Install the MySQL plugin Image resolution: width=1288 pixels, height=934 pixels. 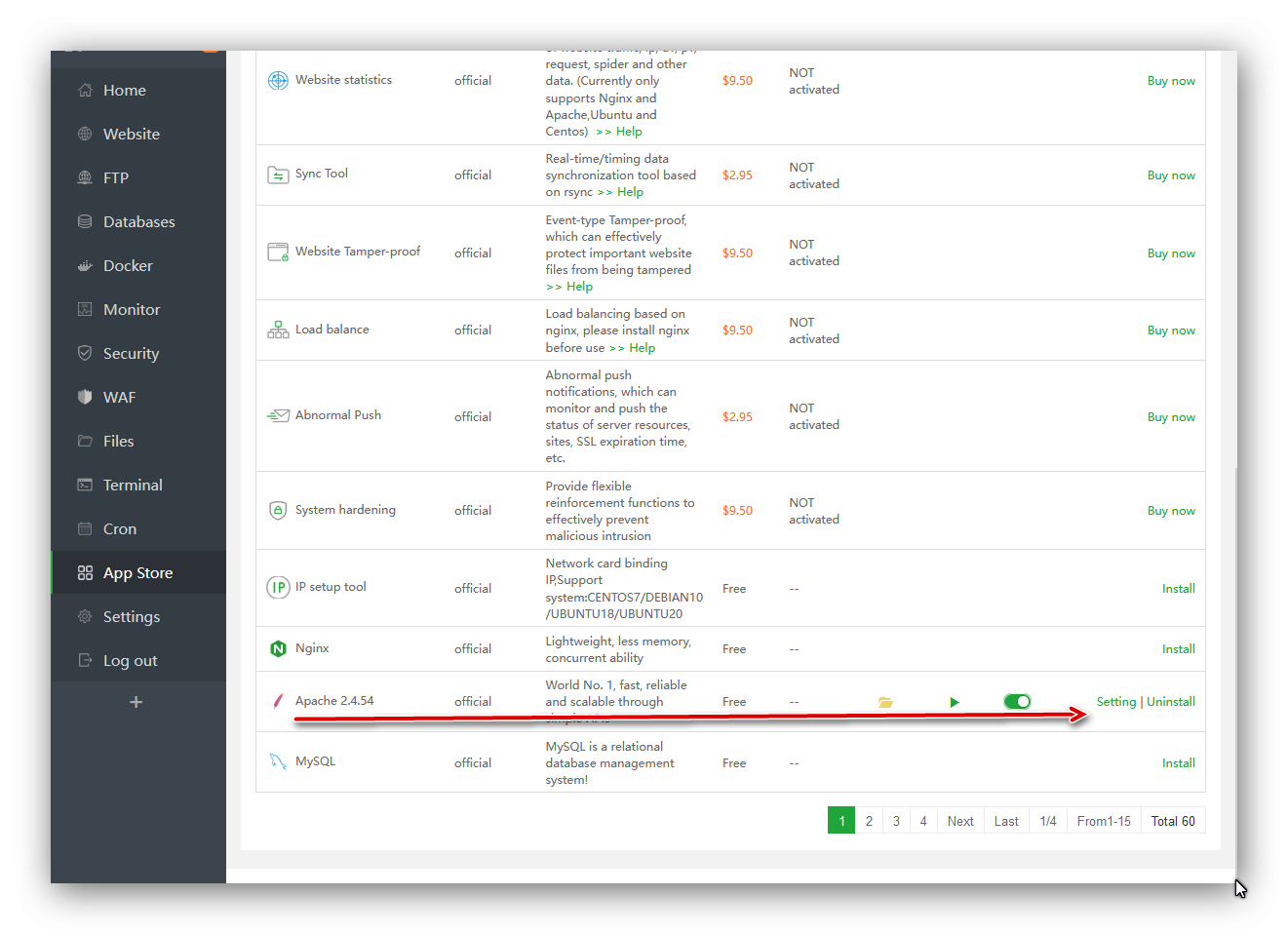point(1178,763)
